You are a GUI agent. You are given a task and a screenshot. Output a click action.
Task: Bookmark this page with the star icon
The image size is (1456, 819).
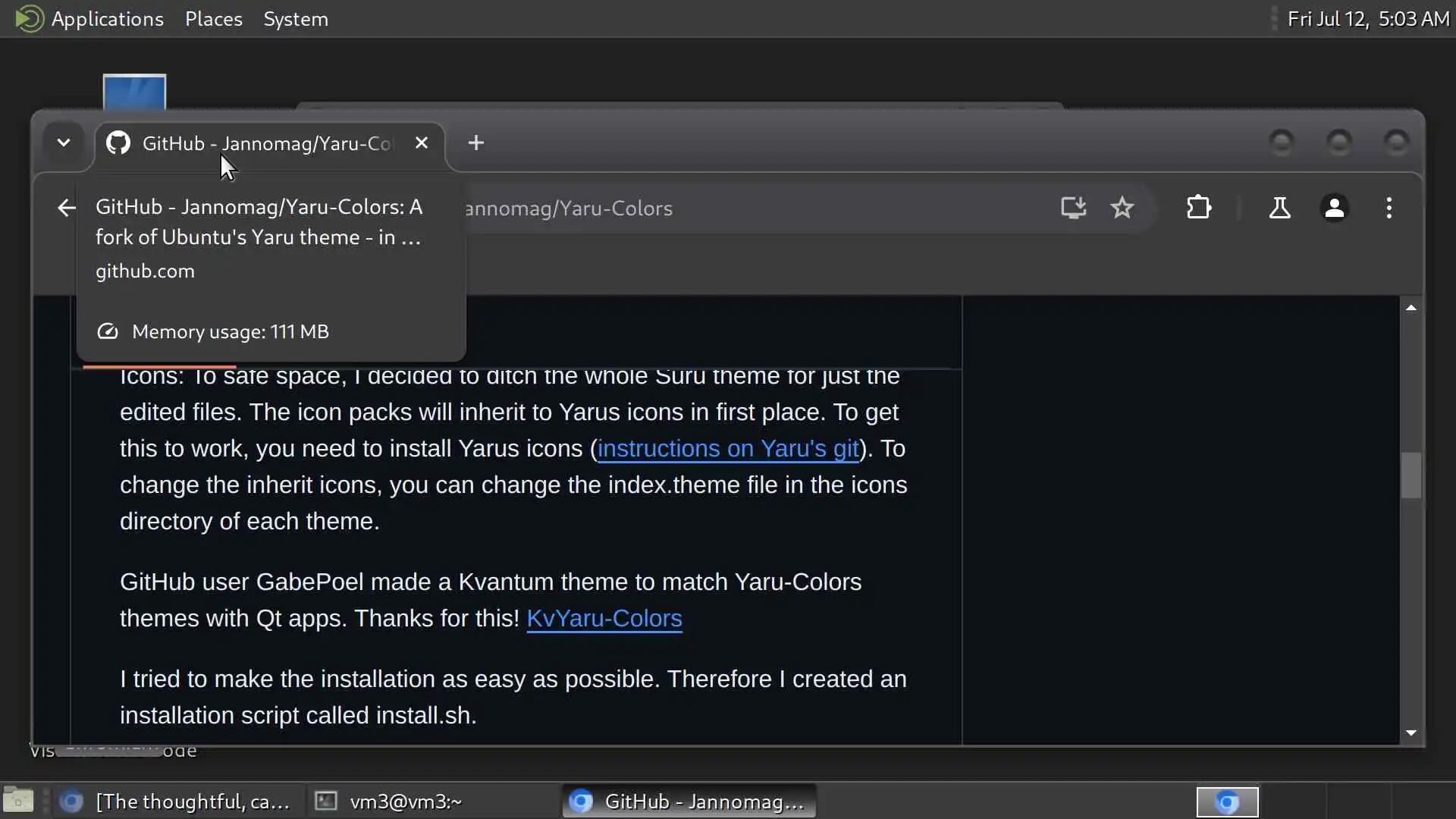[x=1122, y=208]
